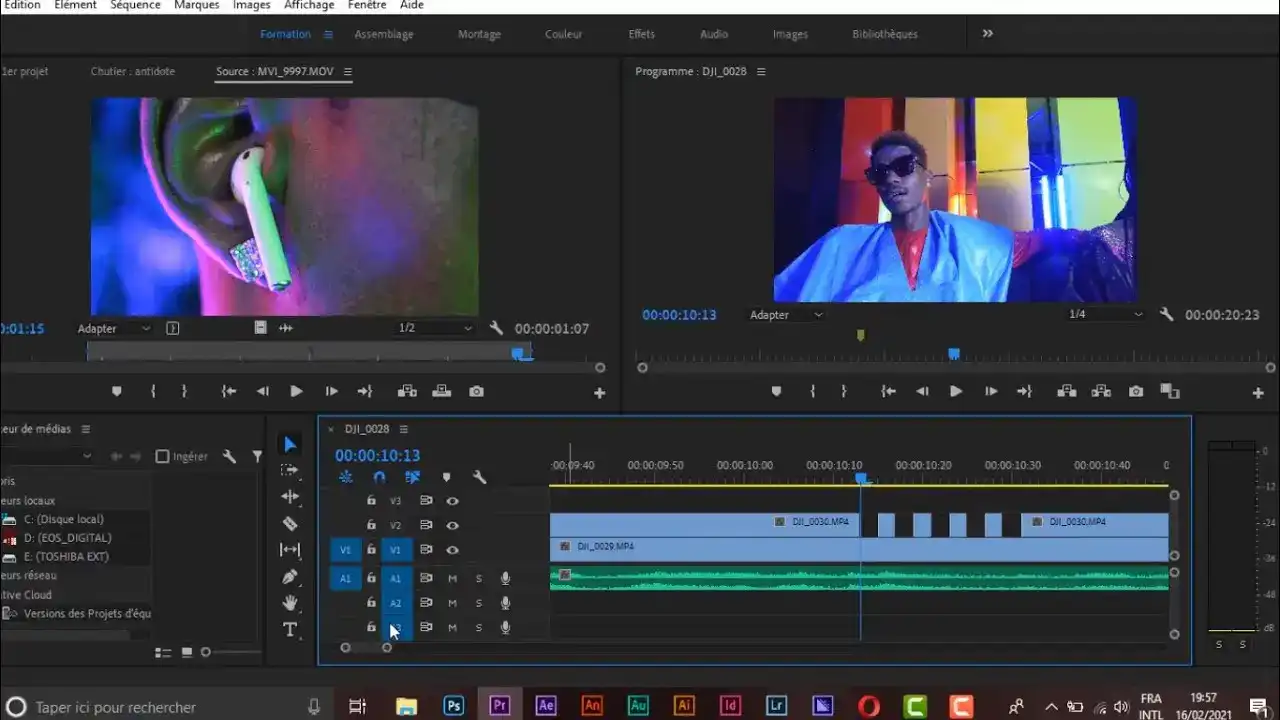1280x720 pixels.
Task: Add a marker in the Program monitor
Action: pyautogui.click(x=777, y=392)
